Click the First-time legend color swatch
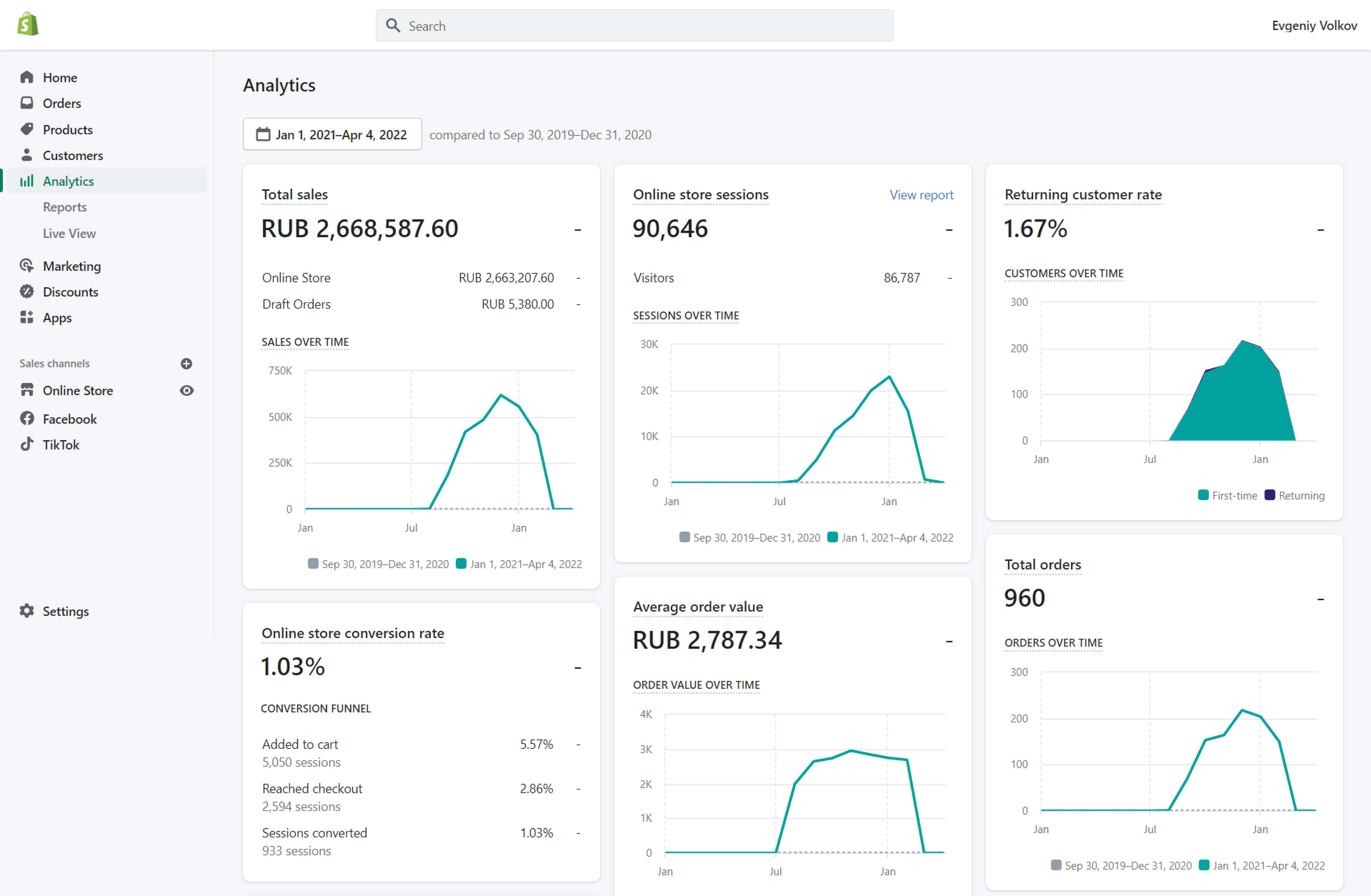Screen dimensions: 1371x896 1203,495
